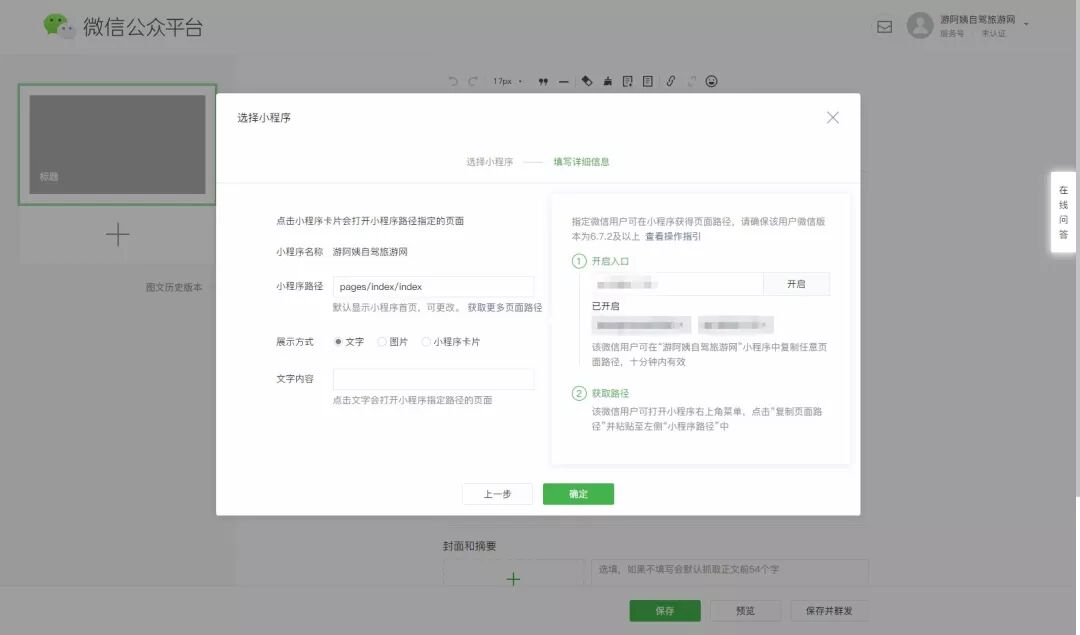Image resolution: width=1080 pixels, height=635 pixels.
Task: Add cover image with green plus
Action: click(513, 579)
